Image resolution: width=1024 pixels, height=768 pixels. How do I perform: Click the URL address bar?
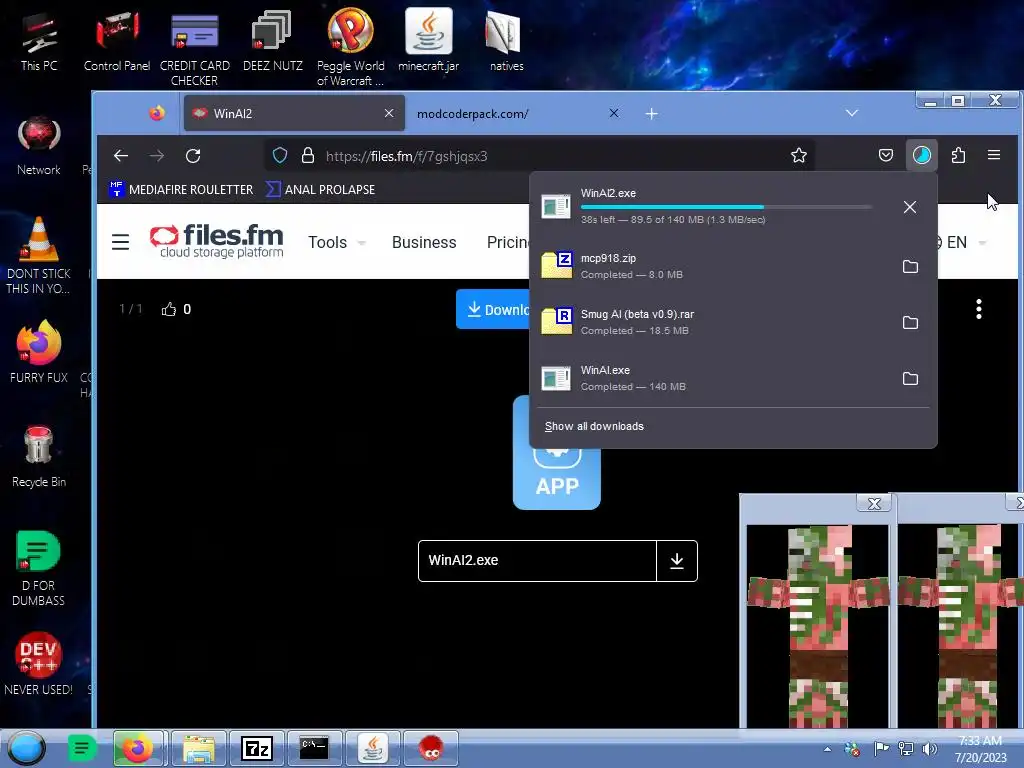point(539,156)
